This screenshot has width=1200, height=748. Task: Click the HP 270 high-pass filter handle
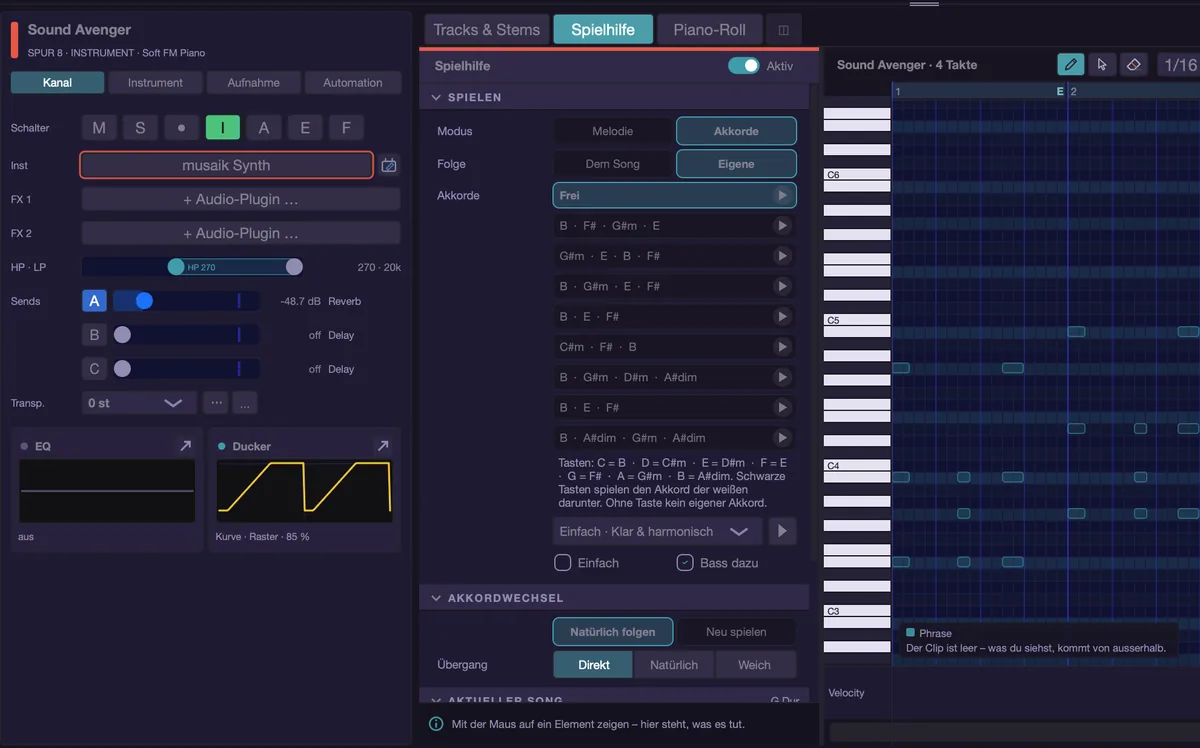click(x=176, y=267)
